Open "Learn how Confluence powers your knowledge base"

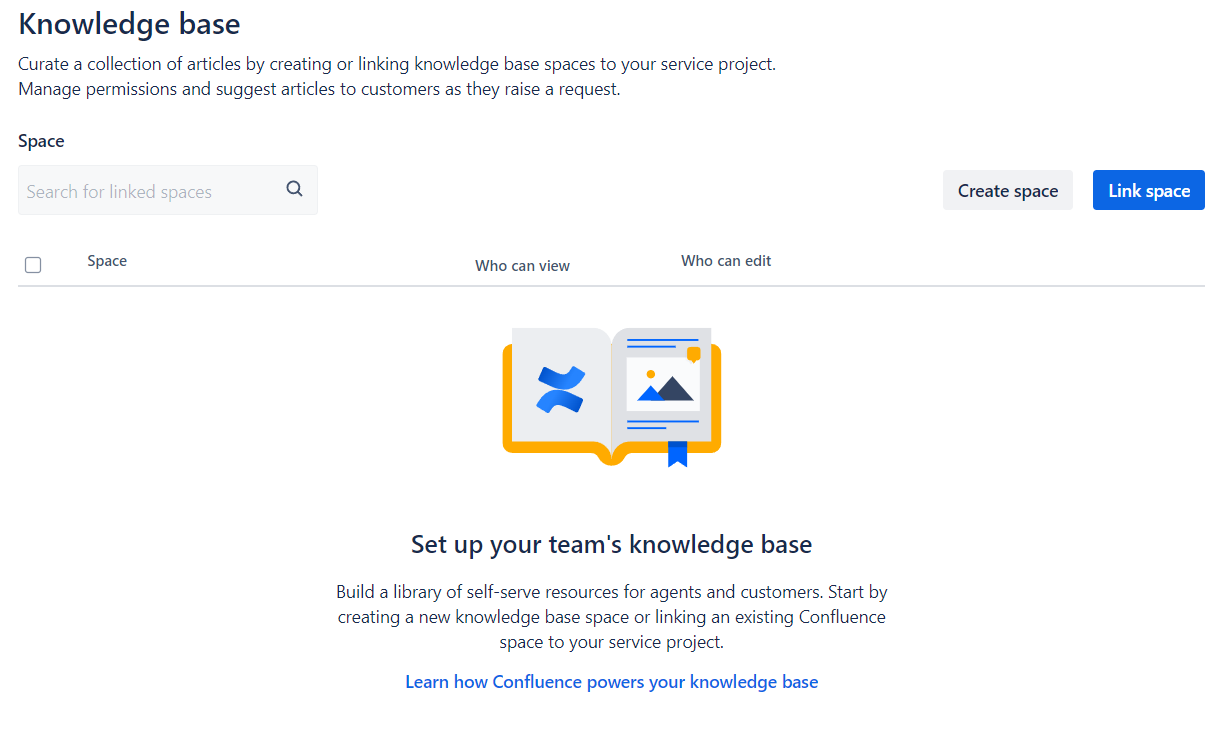click(x=611, y=681)
